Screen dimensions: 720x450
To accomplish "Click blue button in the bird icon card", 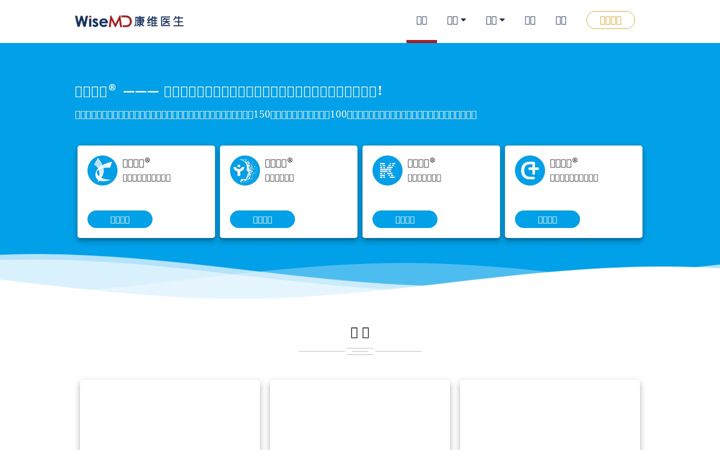I will click(120, 219).
